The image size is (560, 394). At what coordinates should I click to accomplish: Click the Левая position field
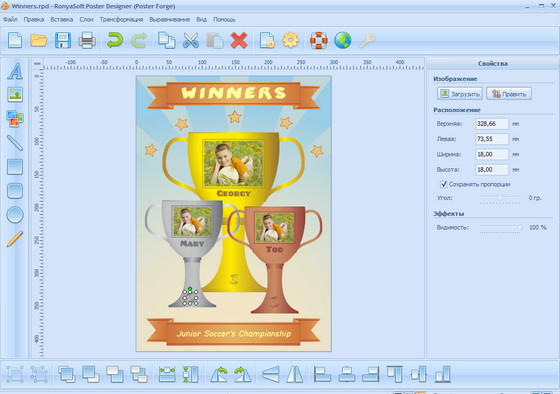click(492, 139)
